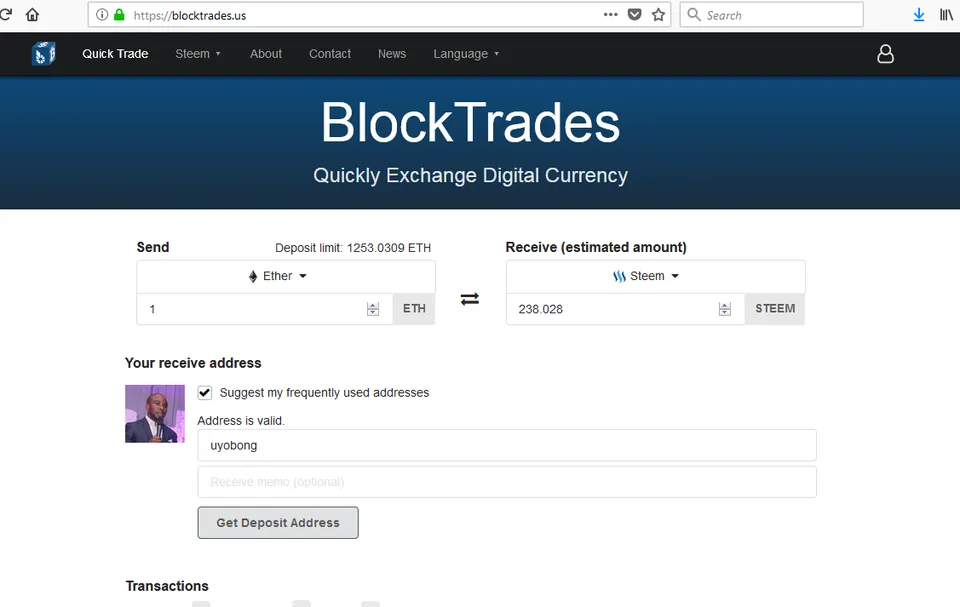The width and height of the screenshot is (960, 607).
Task: Click the Your receive address heading
Action: pos(193,363)
